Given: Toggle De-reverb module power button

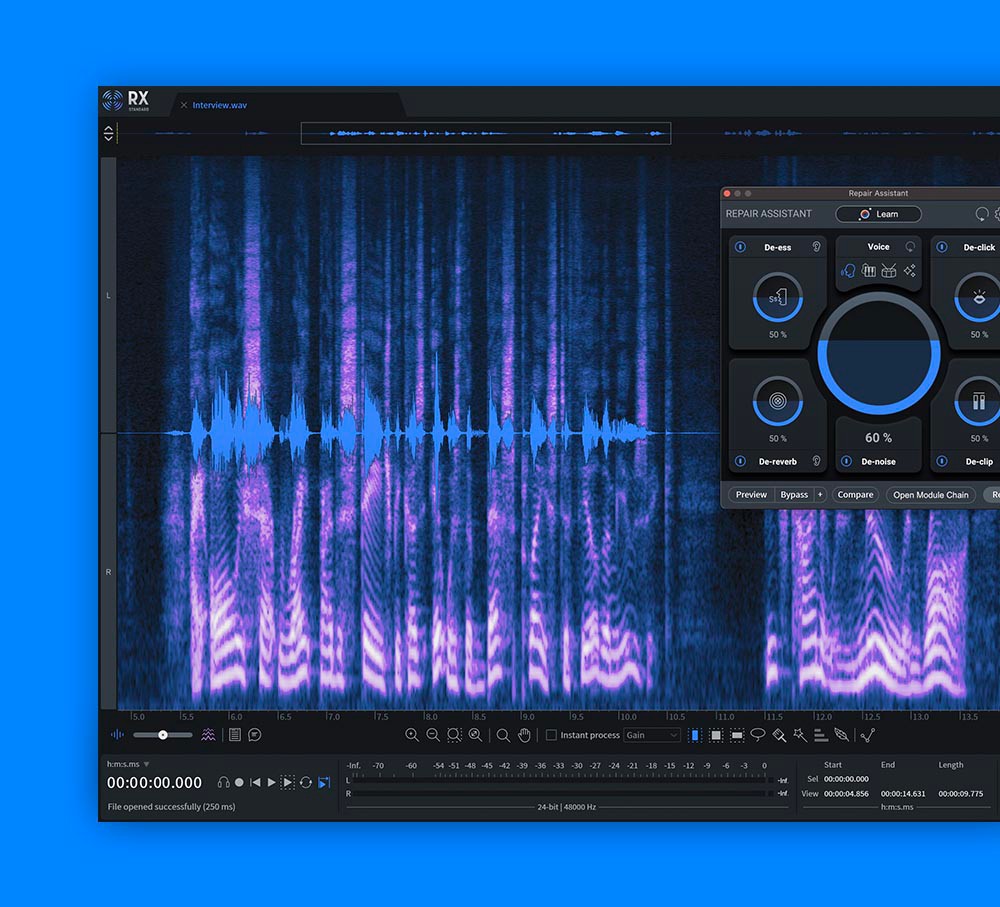Looking at the screenshot, I should 740,461.
